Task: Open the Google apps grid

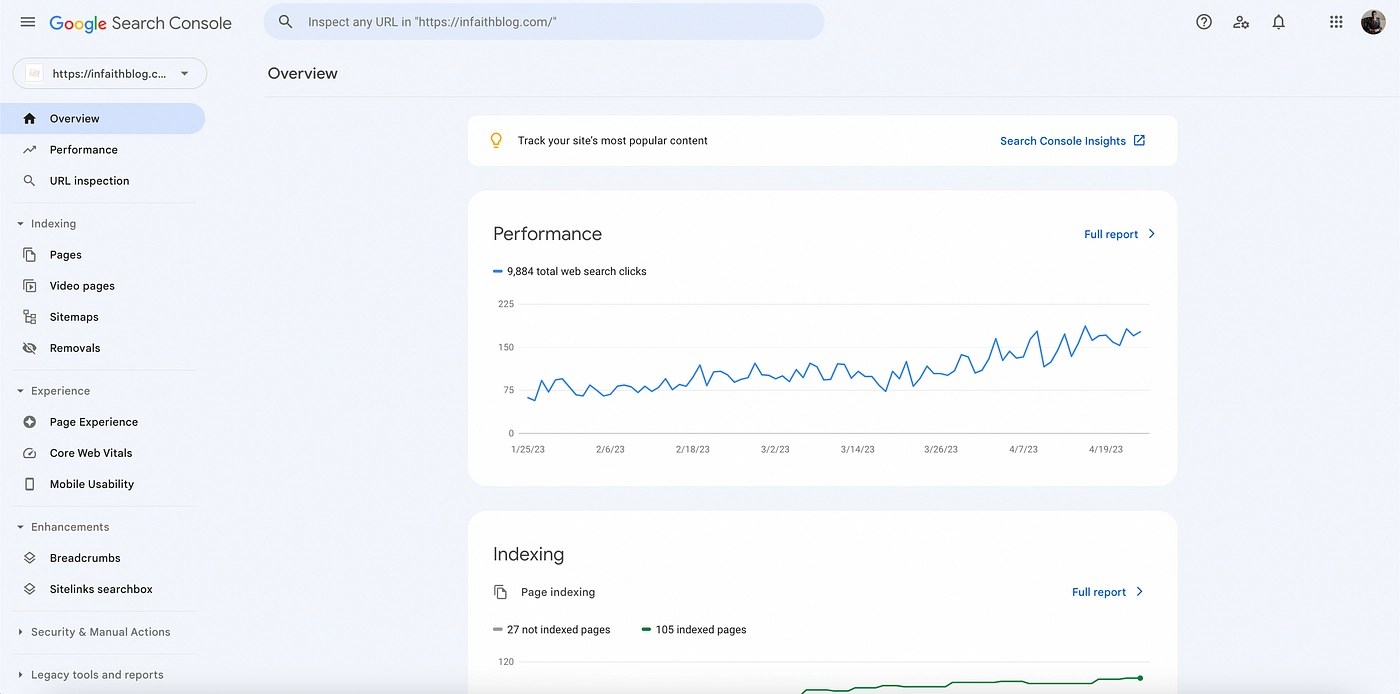Action: pos(1336,22)
